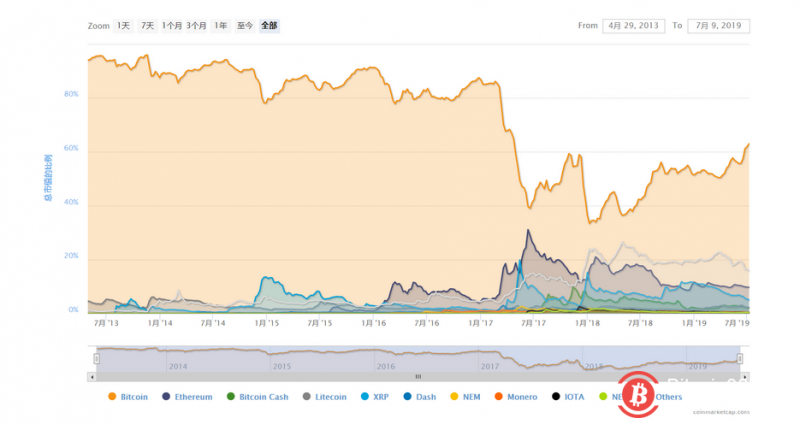The height and width of the screenshot is (424, 800).
Task: Toggle Others series via legend
Action: [x=668, y=396]
